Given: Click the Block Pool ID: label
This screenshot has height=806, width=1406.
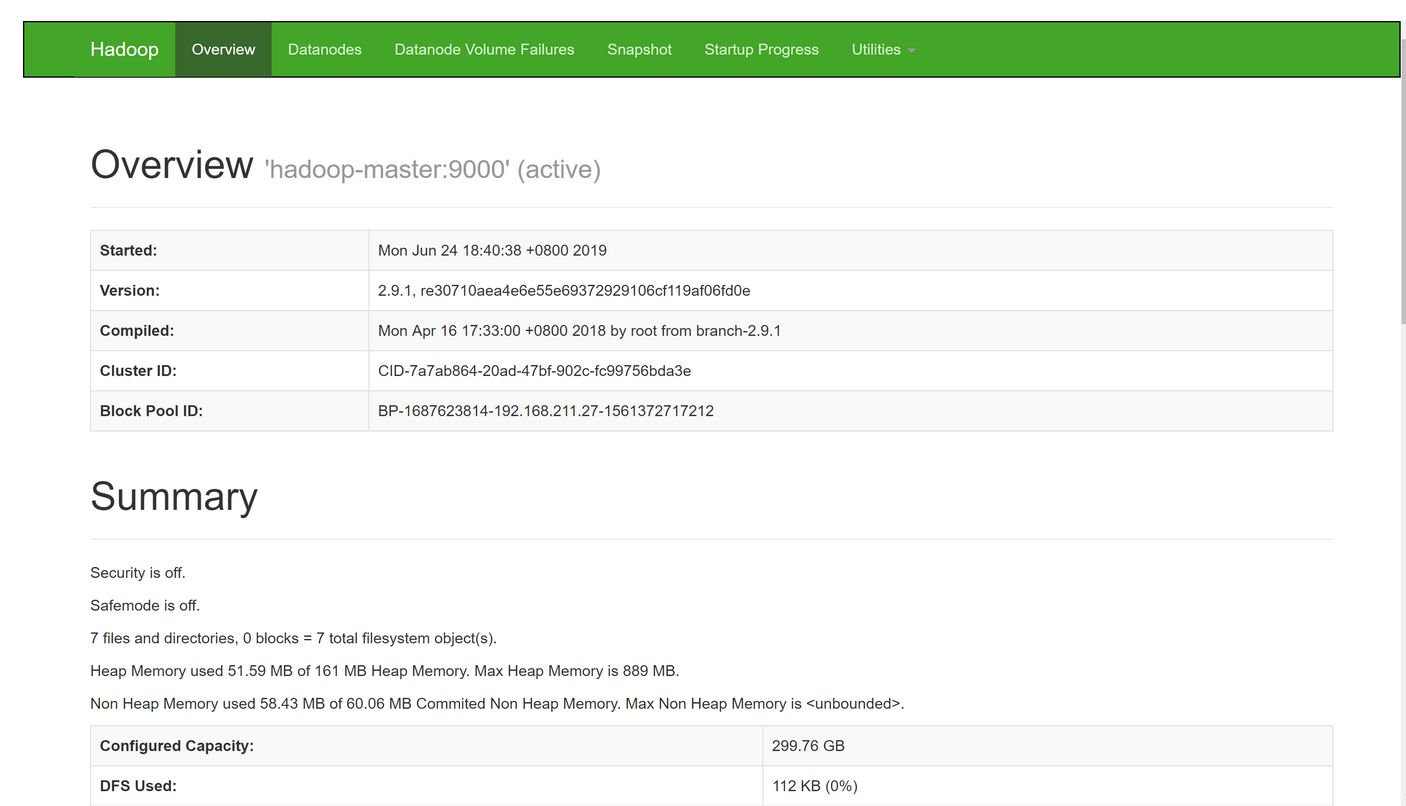Looking at the screenshot, I should click(x=151, y=410).
